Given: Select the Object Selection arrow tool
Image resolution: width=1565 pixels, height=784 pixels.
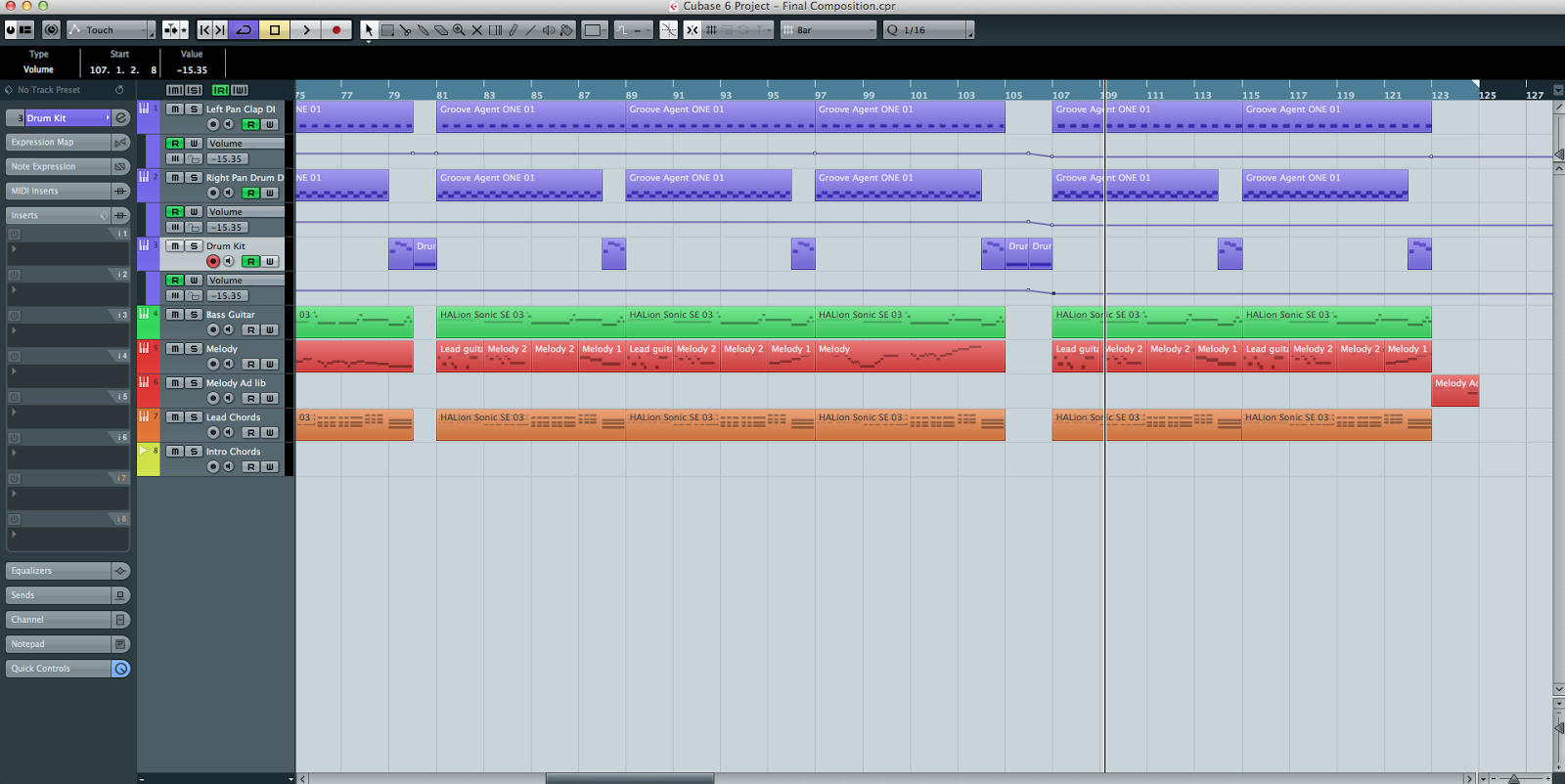Looking at the screenshot, I should point(369,30).
